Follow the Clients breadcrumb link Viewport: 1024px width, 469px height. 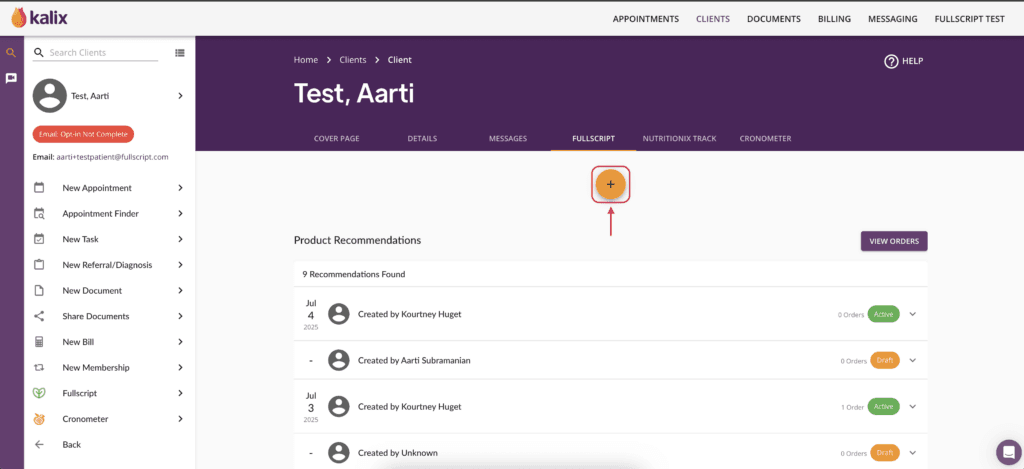353,59
